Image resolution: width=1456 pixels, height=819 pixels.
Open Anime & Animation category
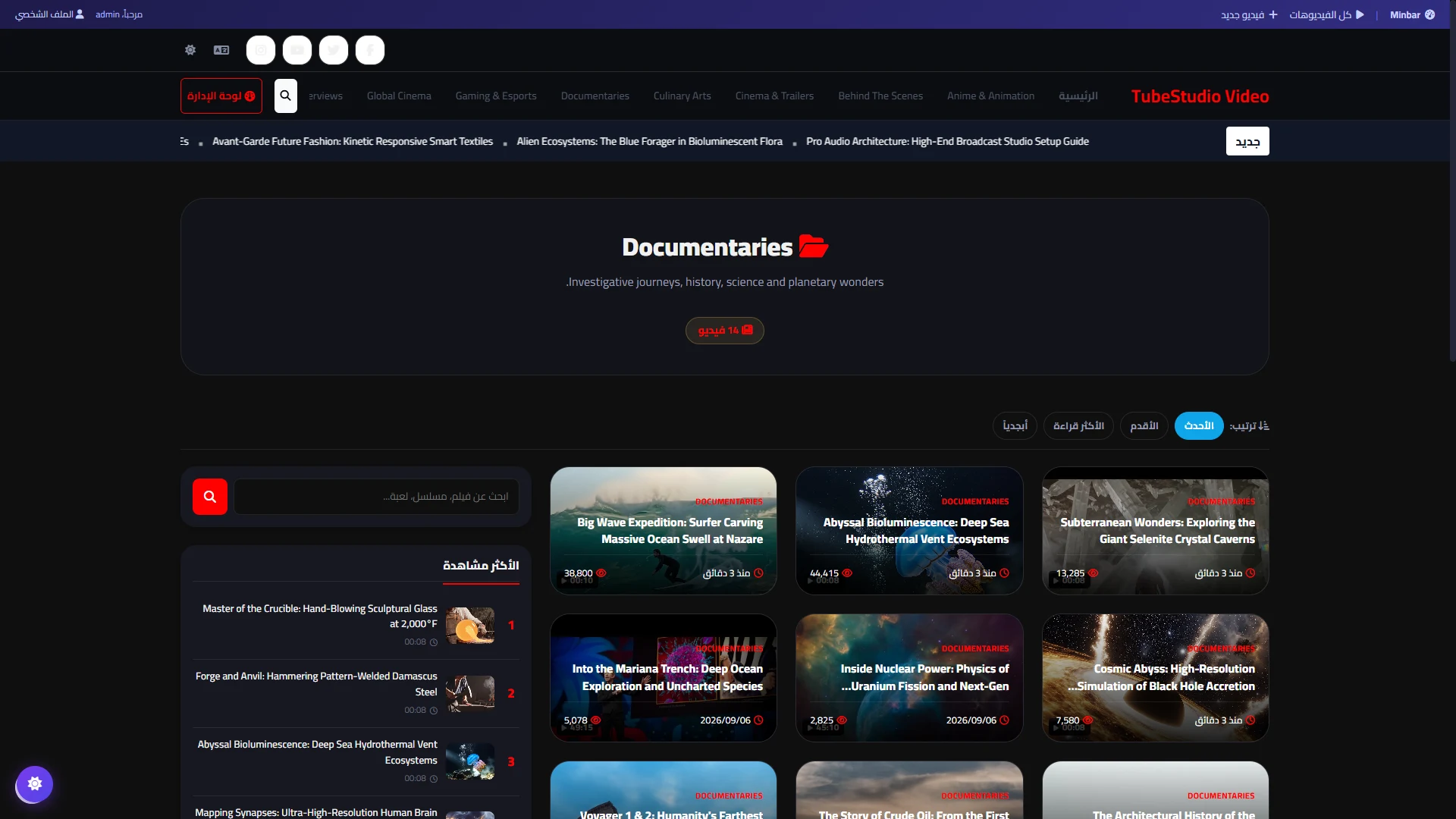point(990,96)
